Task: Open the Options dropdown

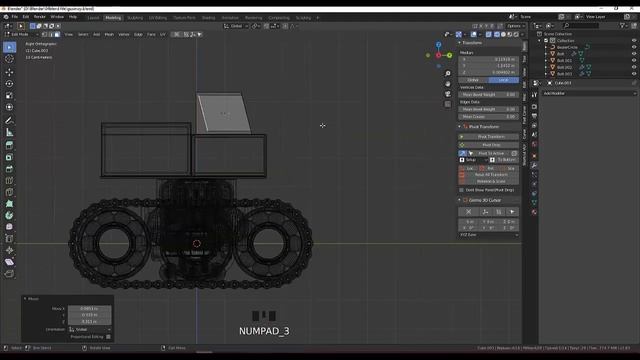Action: coord(516,26)
